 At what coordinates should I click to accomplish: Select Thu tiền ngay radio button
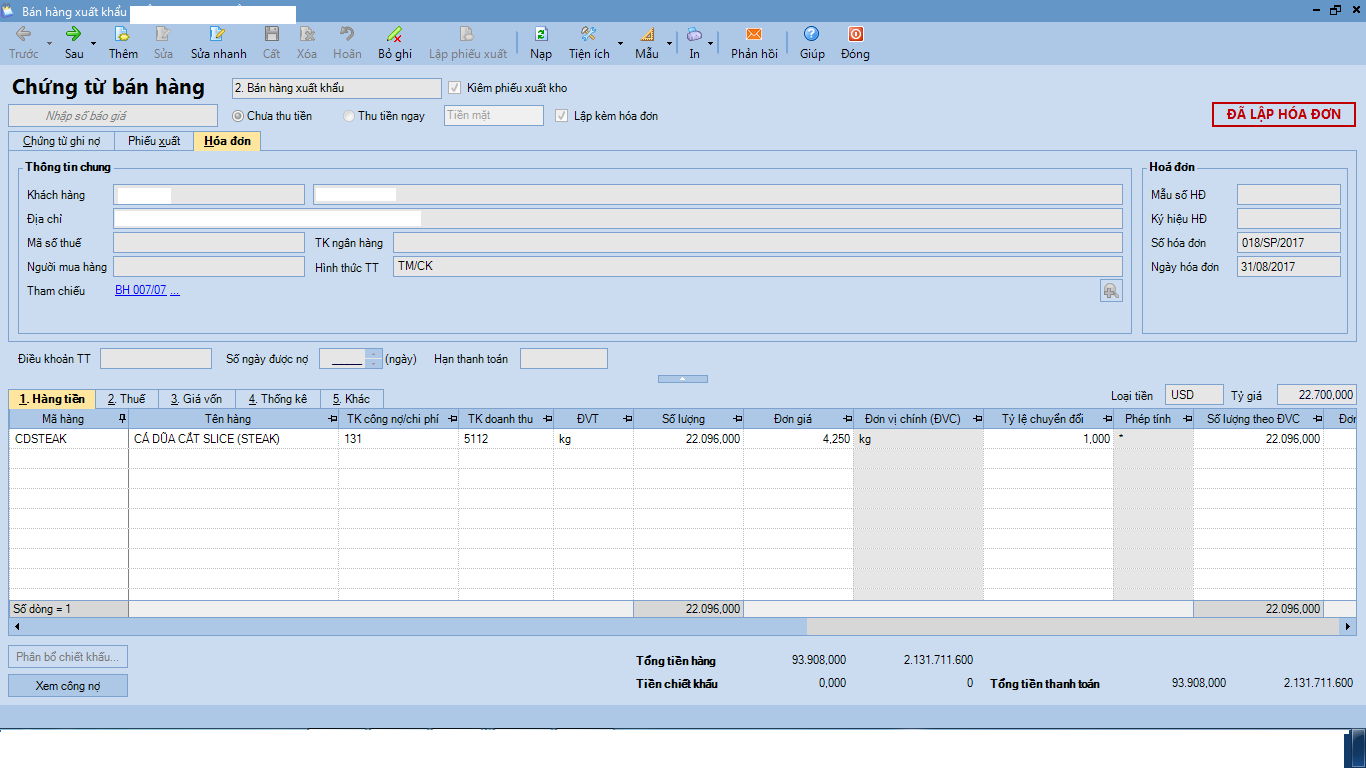click(x=349, y=116)
